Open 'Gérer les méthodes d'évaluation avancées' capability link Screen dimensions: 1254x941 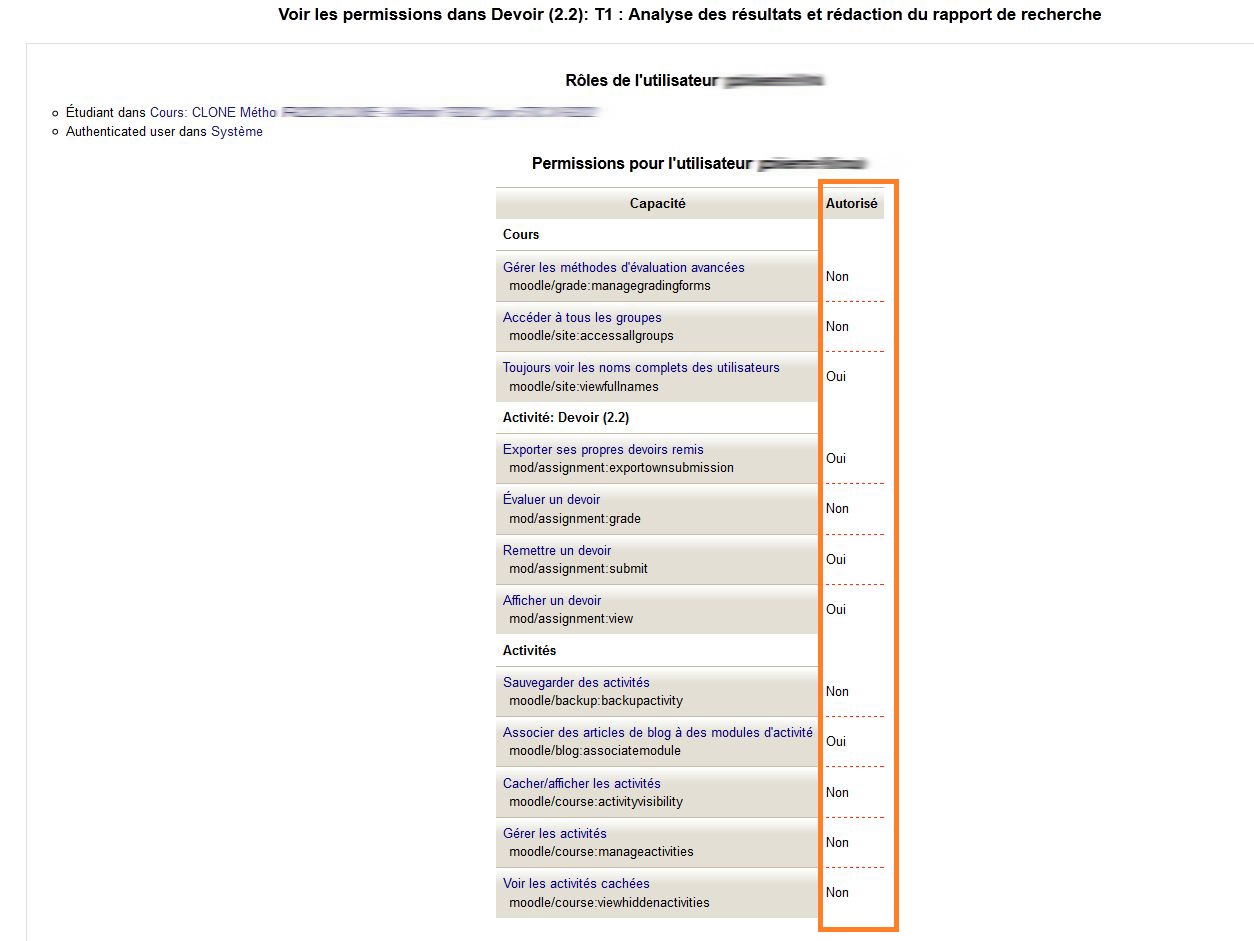point(623,267)
